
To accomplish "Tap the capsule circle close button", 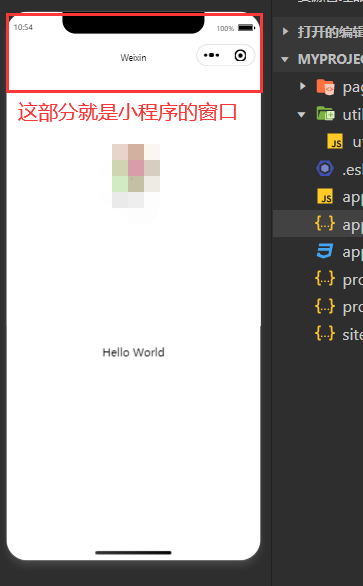I will click(x=240, y=55).
